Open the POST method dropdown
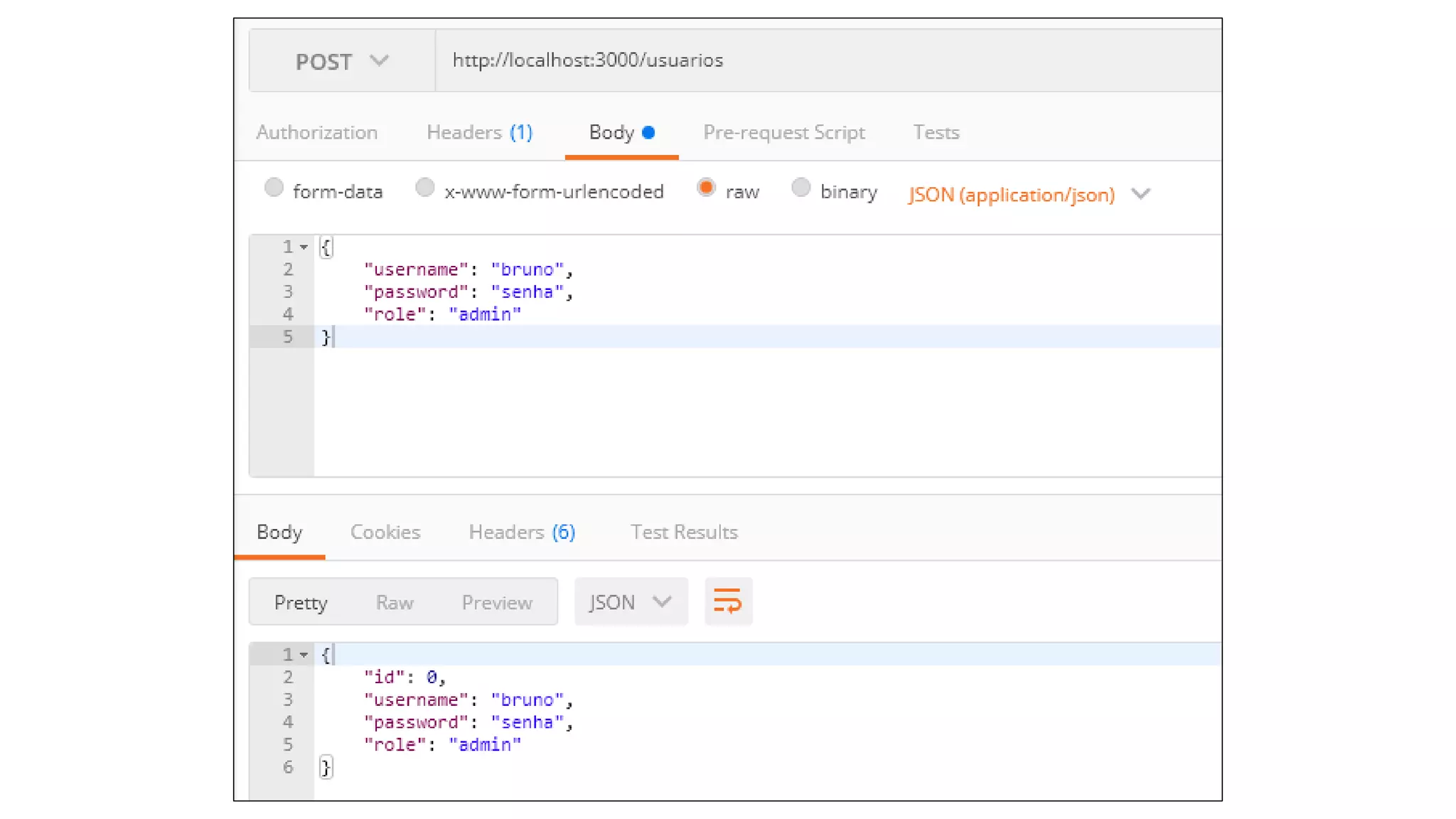1456x819 pixels. [x=342, y=61]
